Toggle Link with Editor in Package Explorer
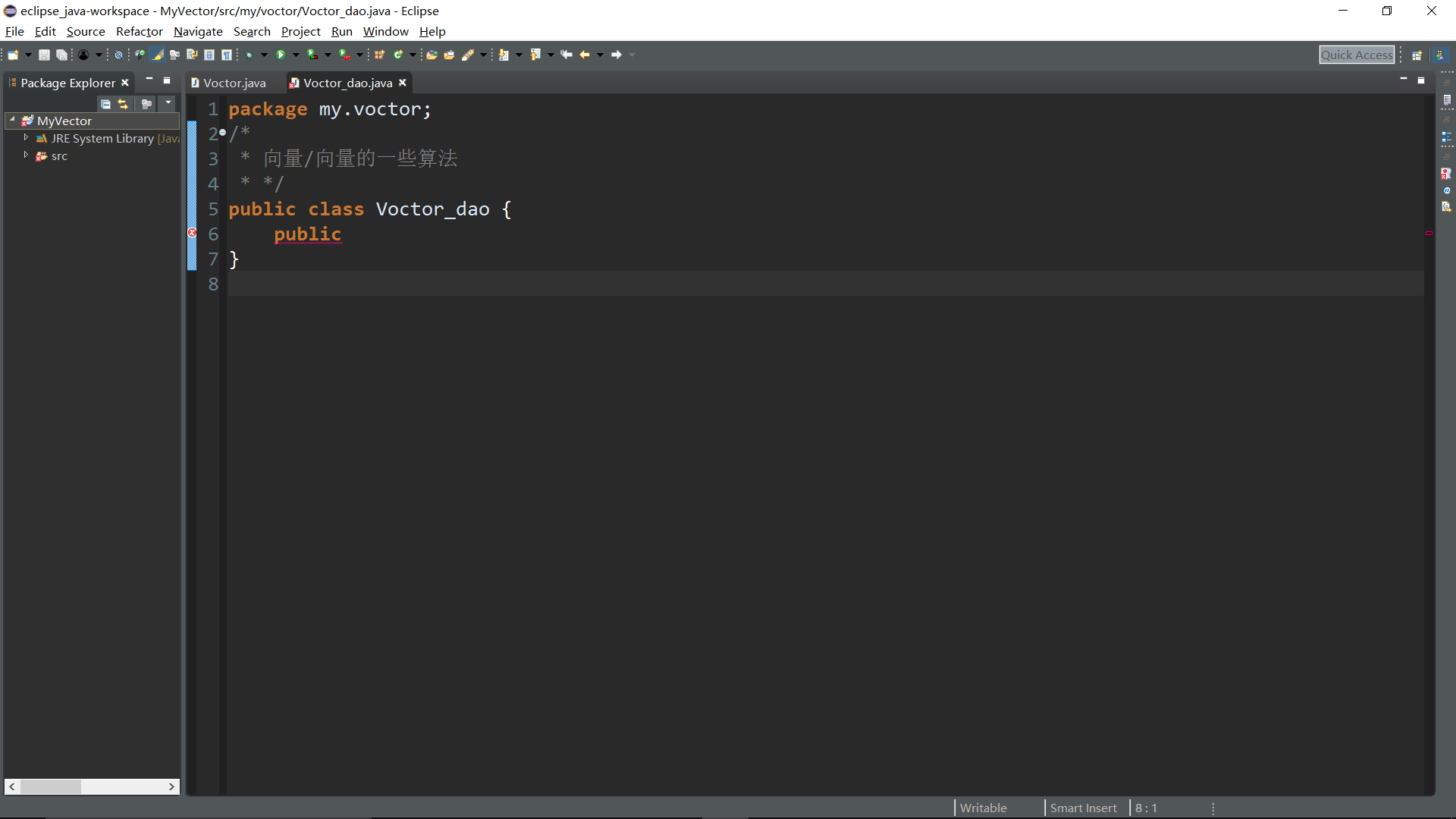Image resolution: width=1456 pixels, height=819 pixels. pyautogui.click(x=123, y=104)
